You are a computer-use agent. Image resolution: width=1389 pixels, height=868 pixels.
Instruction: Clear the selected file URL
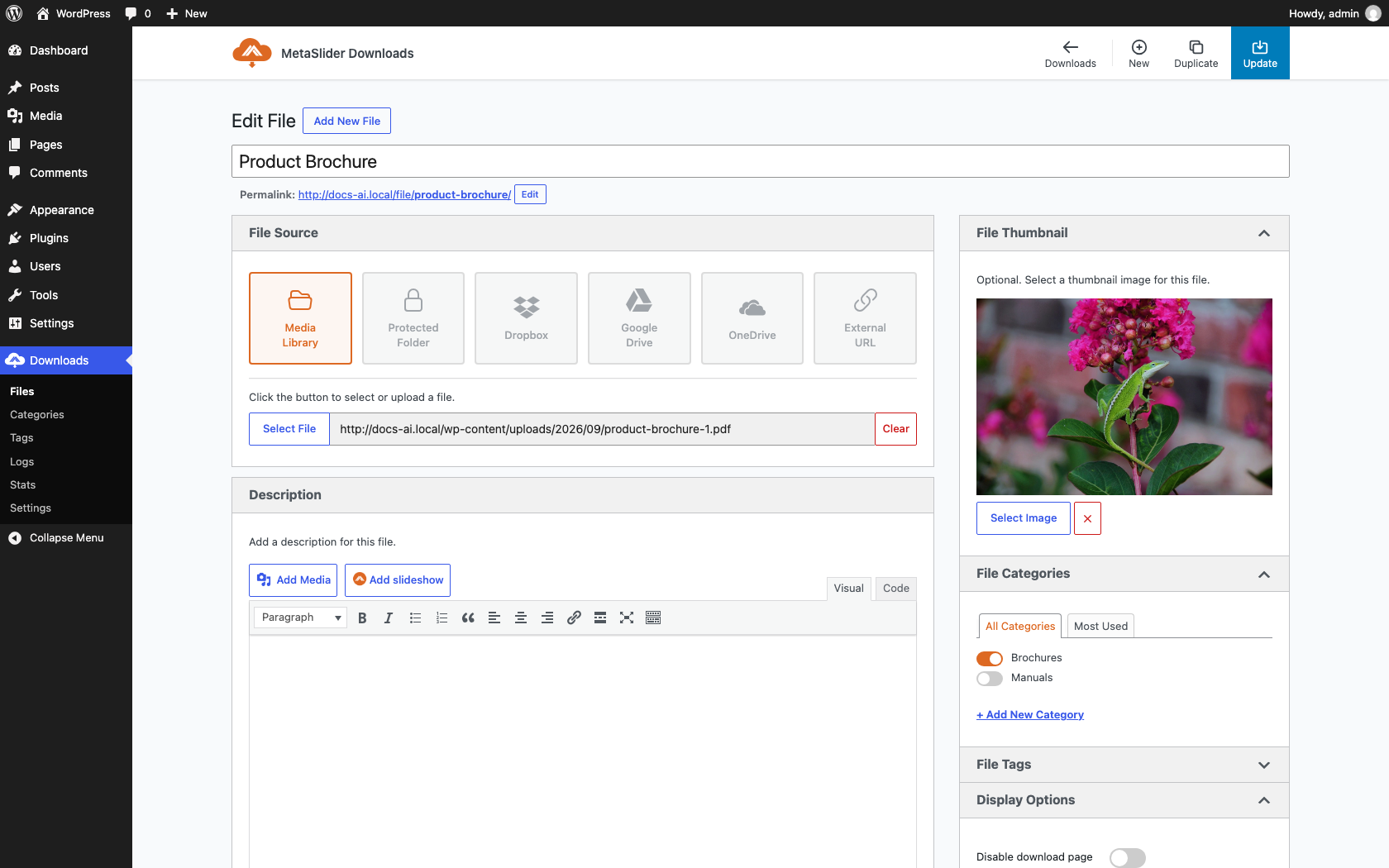pyautogui.click(x=895, y=429)
